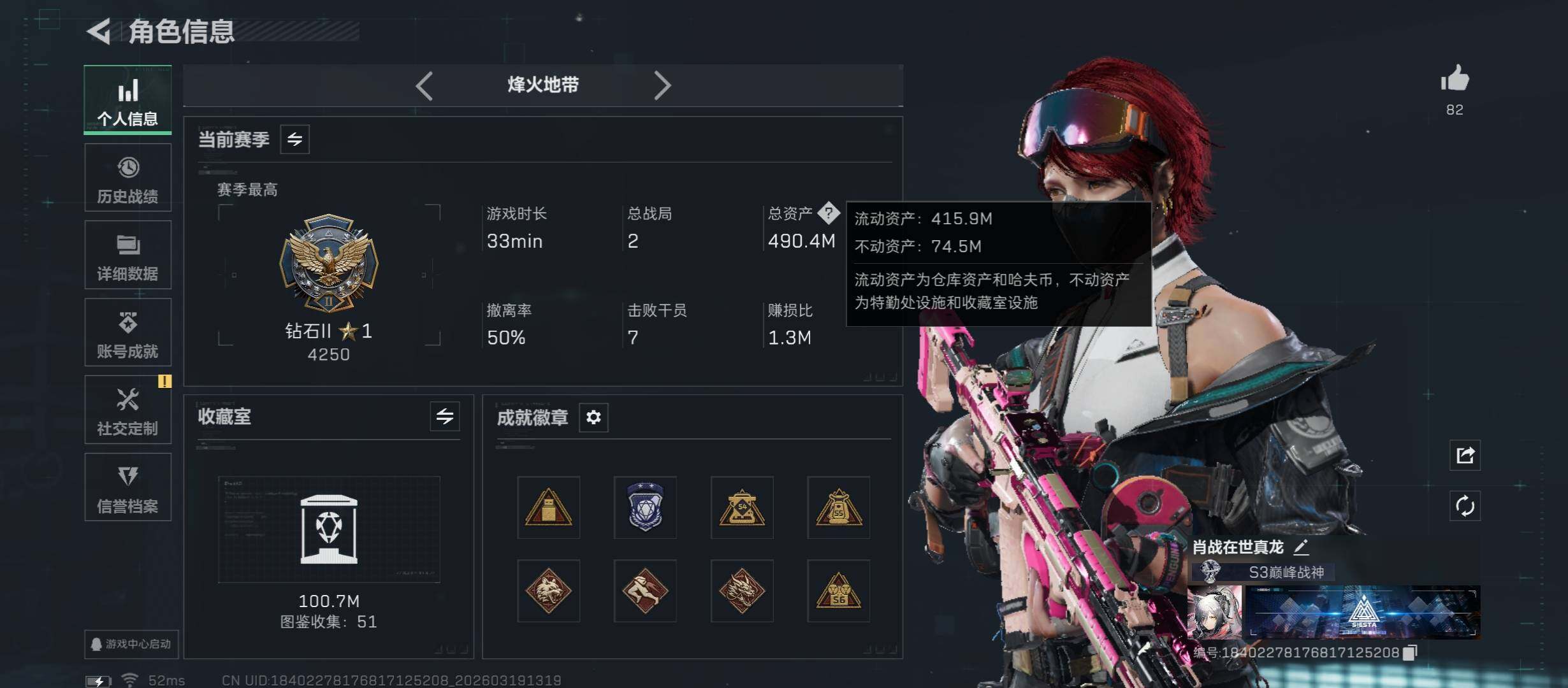Open the share icon at the right edge

coord(1465,455)
